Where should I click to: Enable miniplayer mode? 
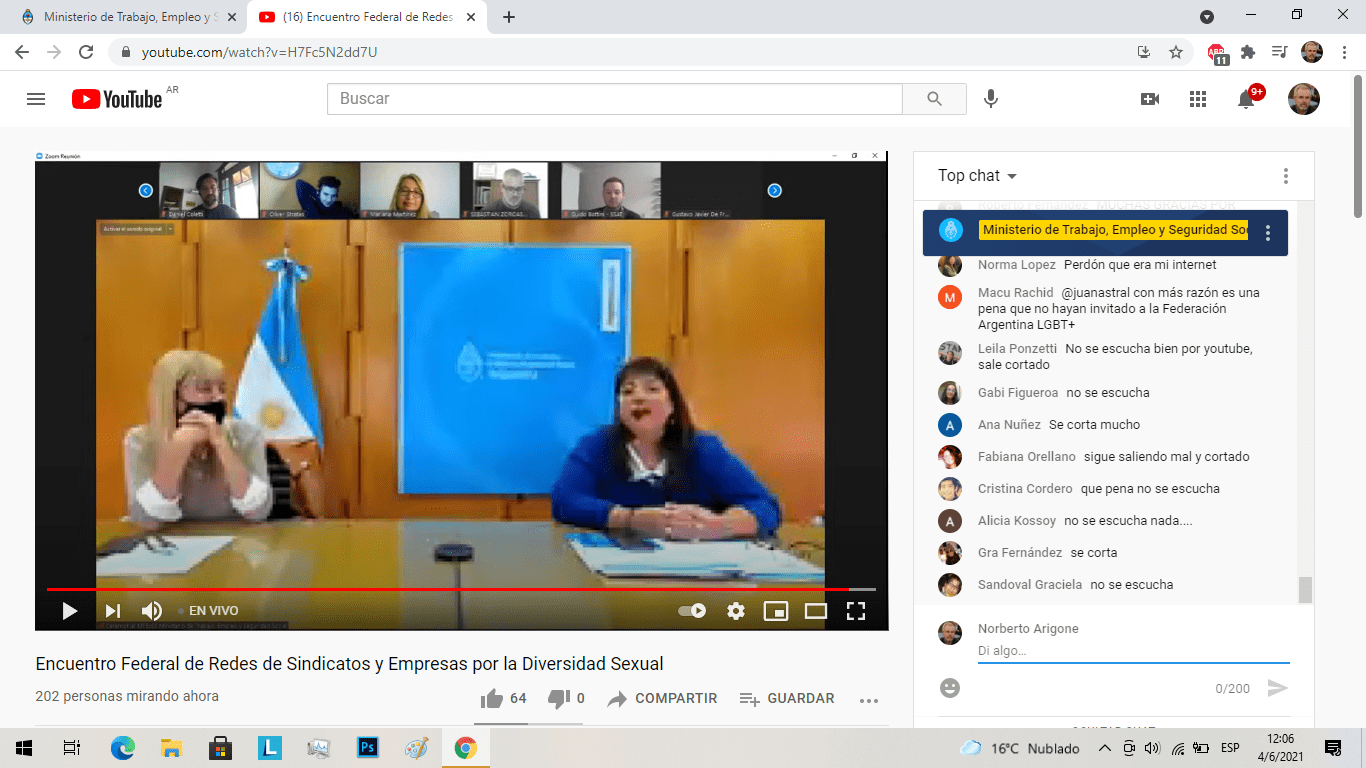point(776,611)
